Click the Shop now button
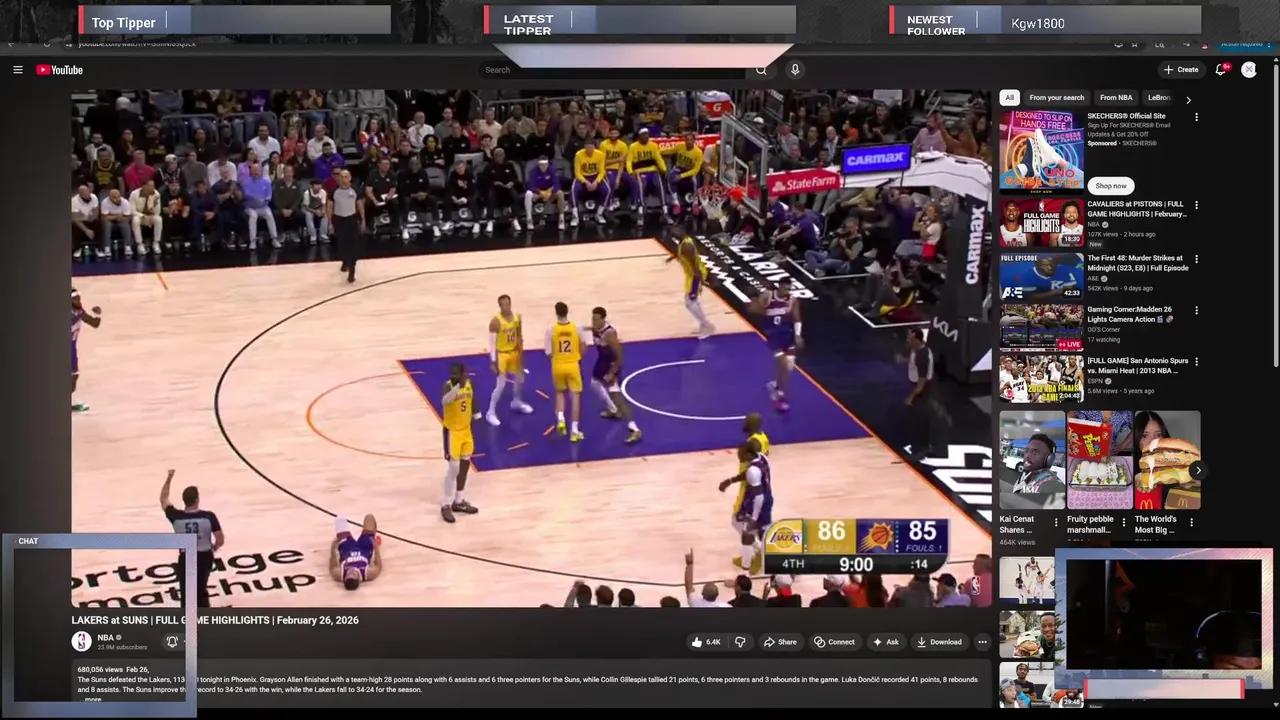The image size is (1280, 720). (x=1110, y=186)
